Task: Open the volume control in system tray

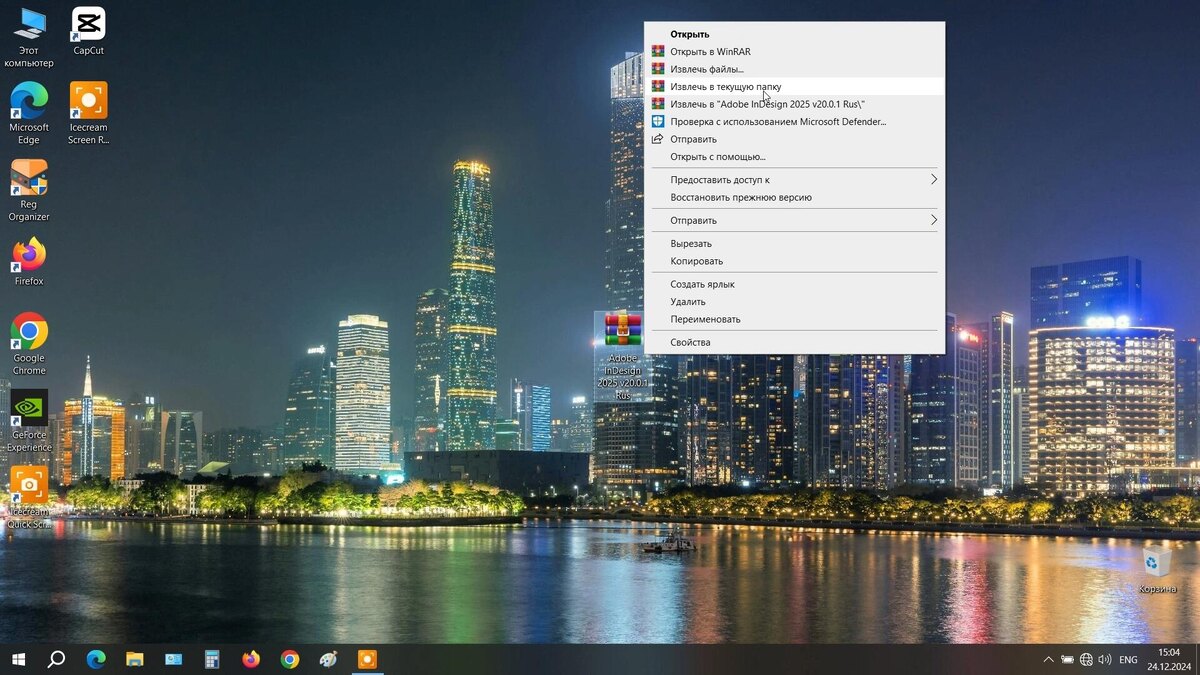Action: [1105, 660]
